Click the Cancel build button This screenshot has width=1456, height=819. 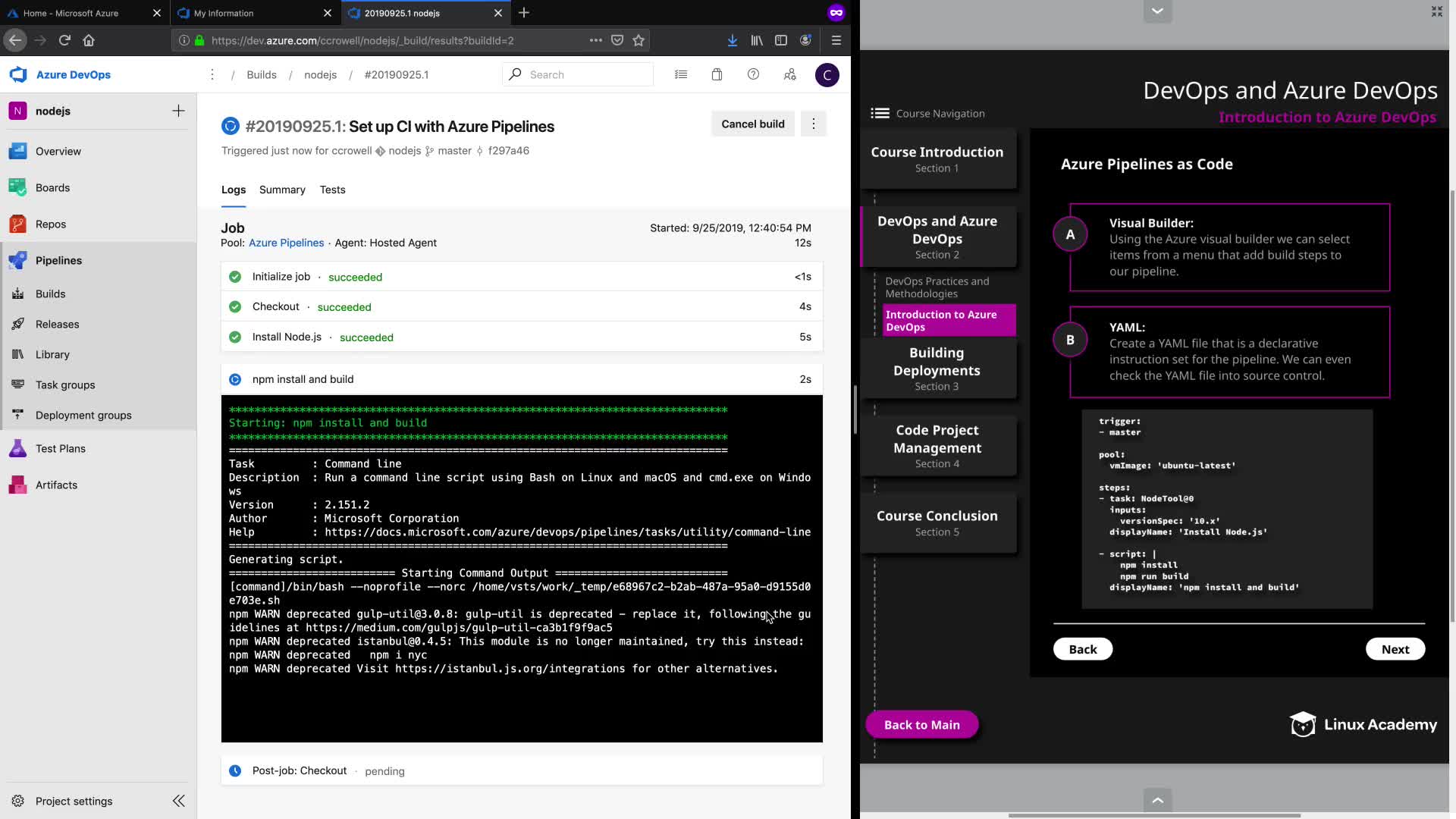(752, 124)
